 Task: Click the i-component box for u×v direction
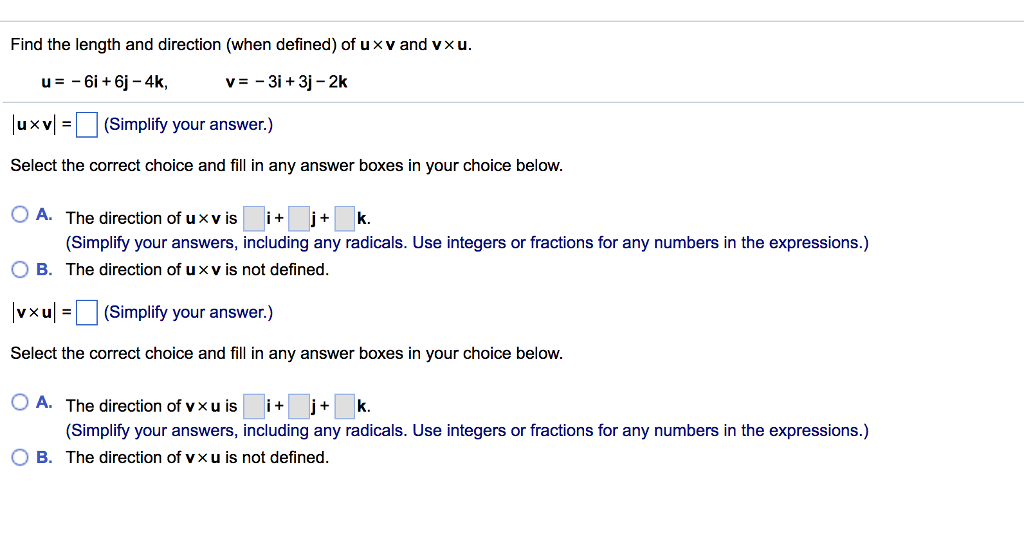(x=254, y=218)
